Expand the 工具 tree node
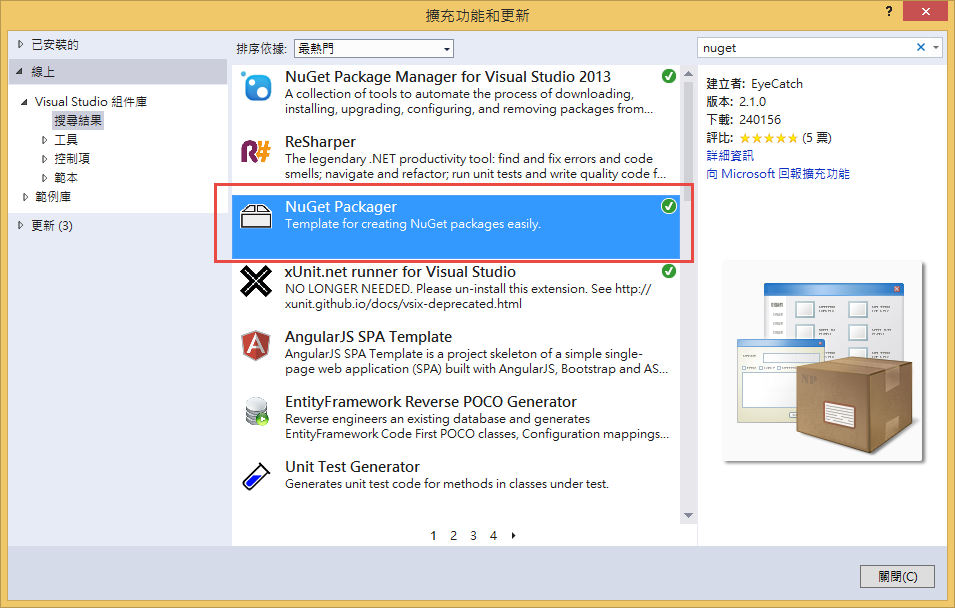The image size is (955, 608). point(44,140)
